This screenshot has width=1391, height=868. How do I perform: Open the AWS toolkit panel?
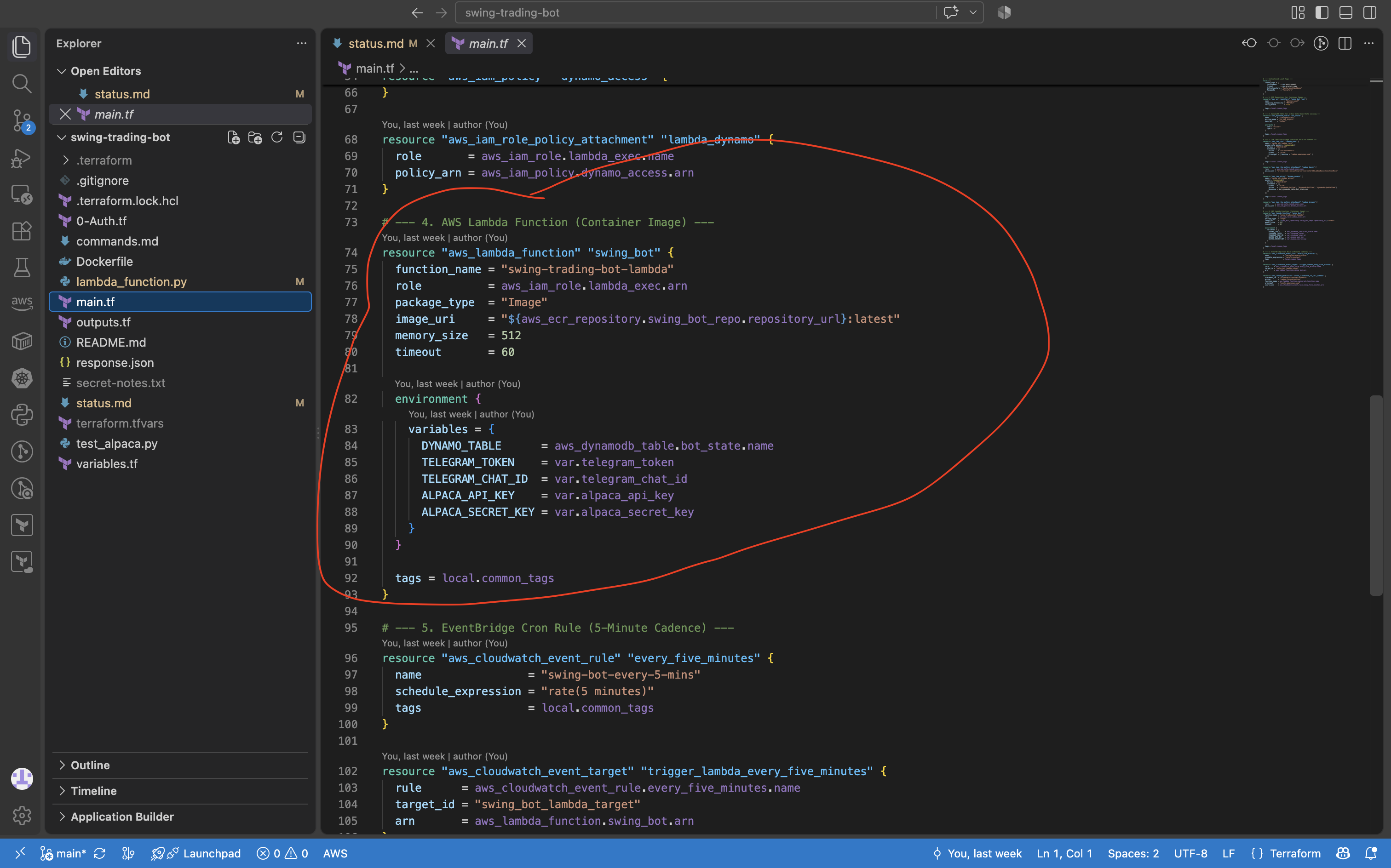coord(22,303)
